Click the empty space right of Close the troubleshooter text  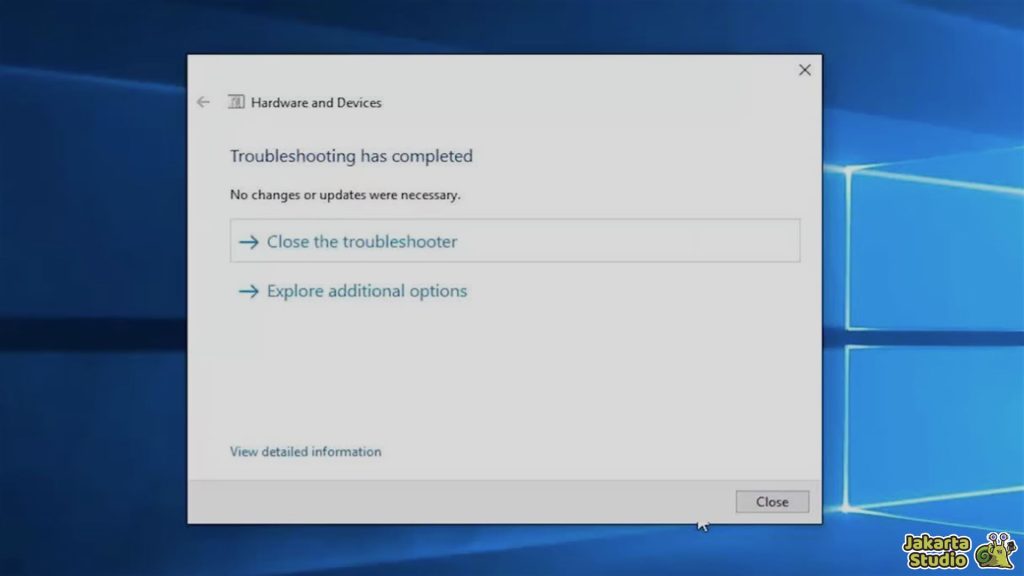tap(630, 242)
